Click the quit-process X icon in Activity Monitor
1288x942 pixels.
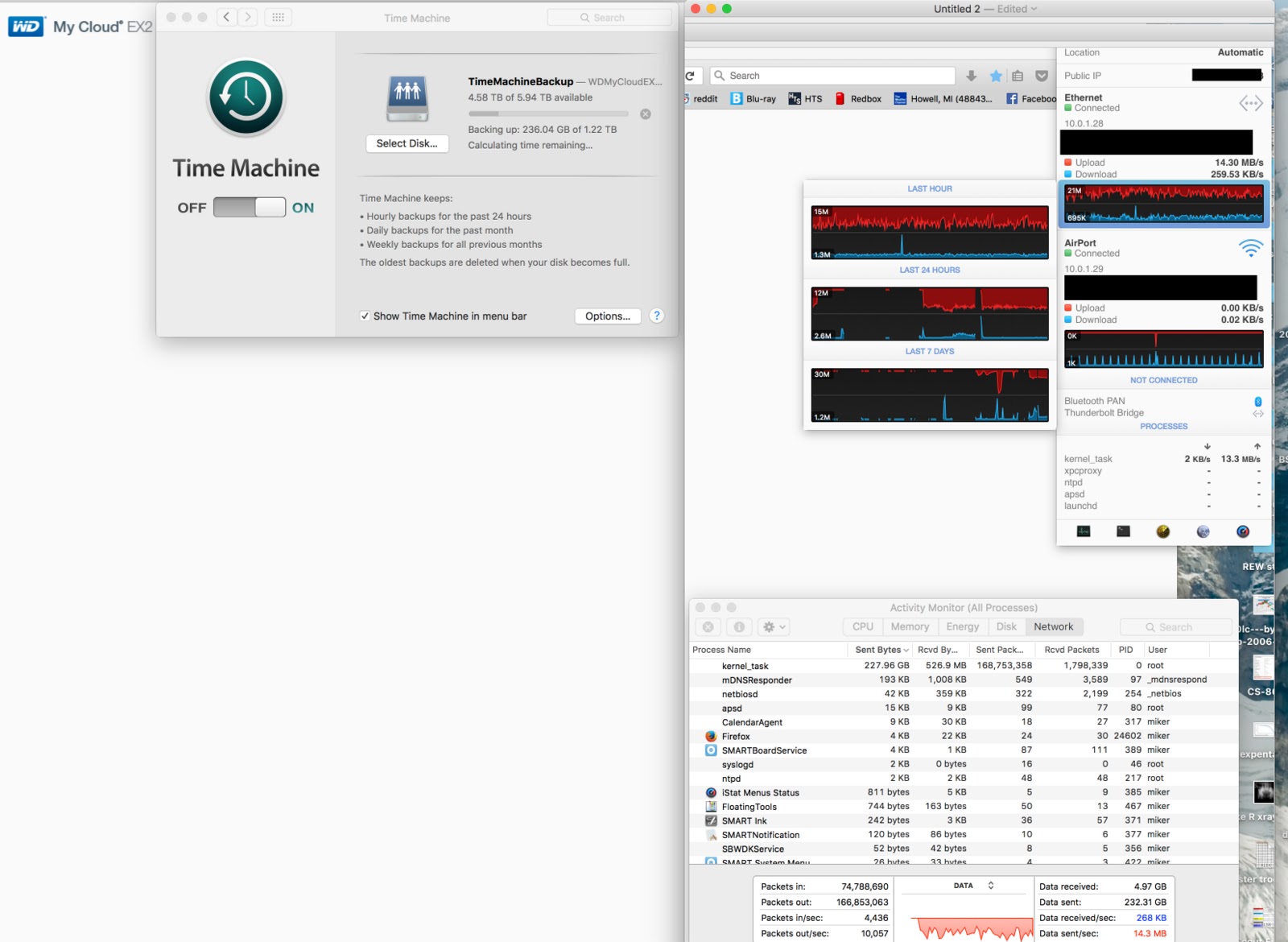coord(708,627)
